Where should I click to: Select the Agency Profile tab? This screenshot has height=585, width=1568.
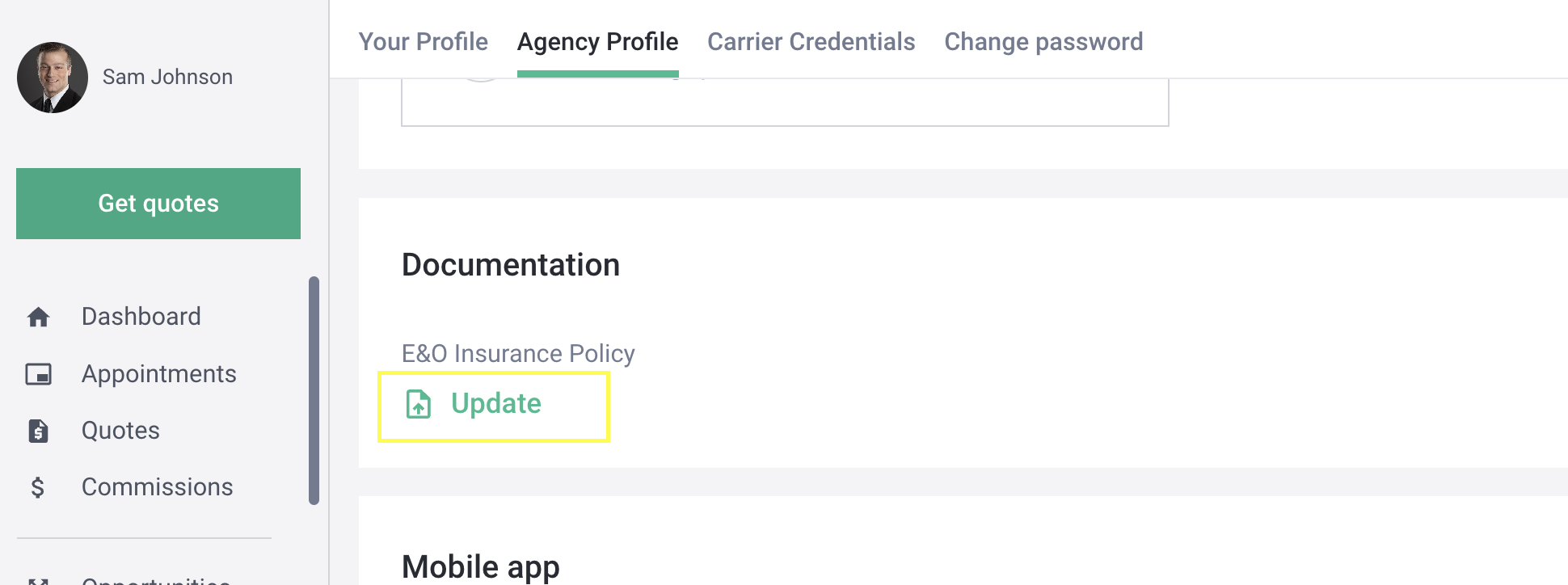click(x=597, y=41)
